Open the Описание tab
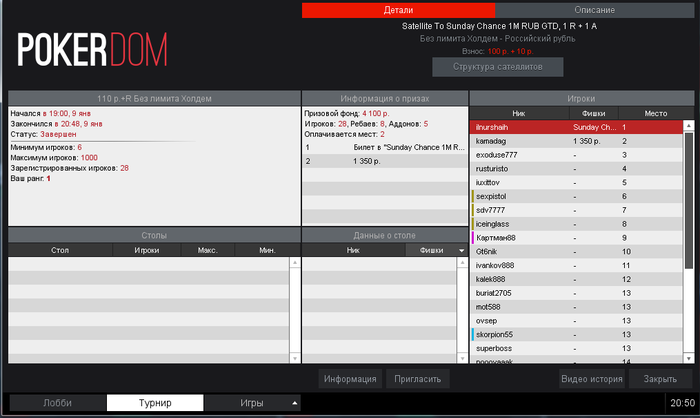The height and width of the screenshot is (418, 700). click(x=594, y=10)
